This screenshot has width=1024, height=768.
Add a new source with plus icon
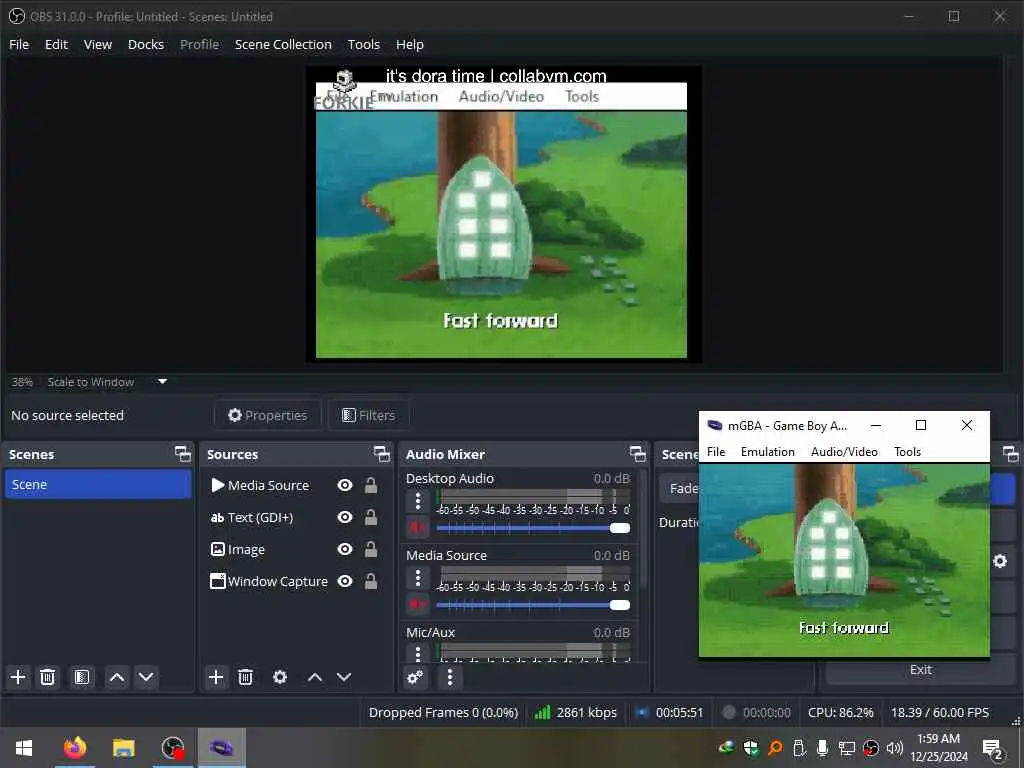[216, 677]
